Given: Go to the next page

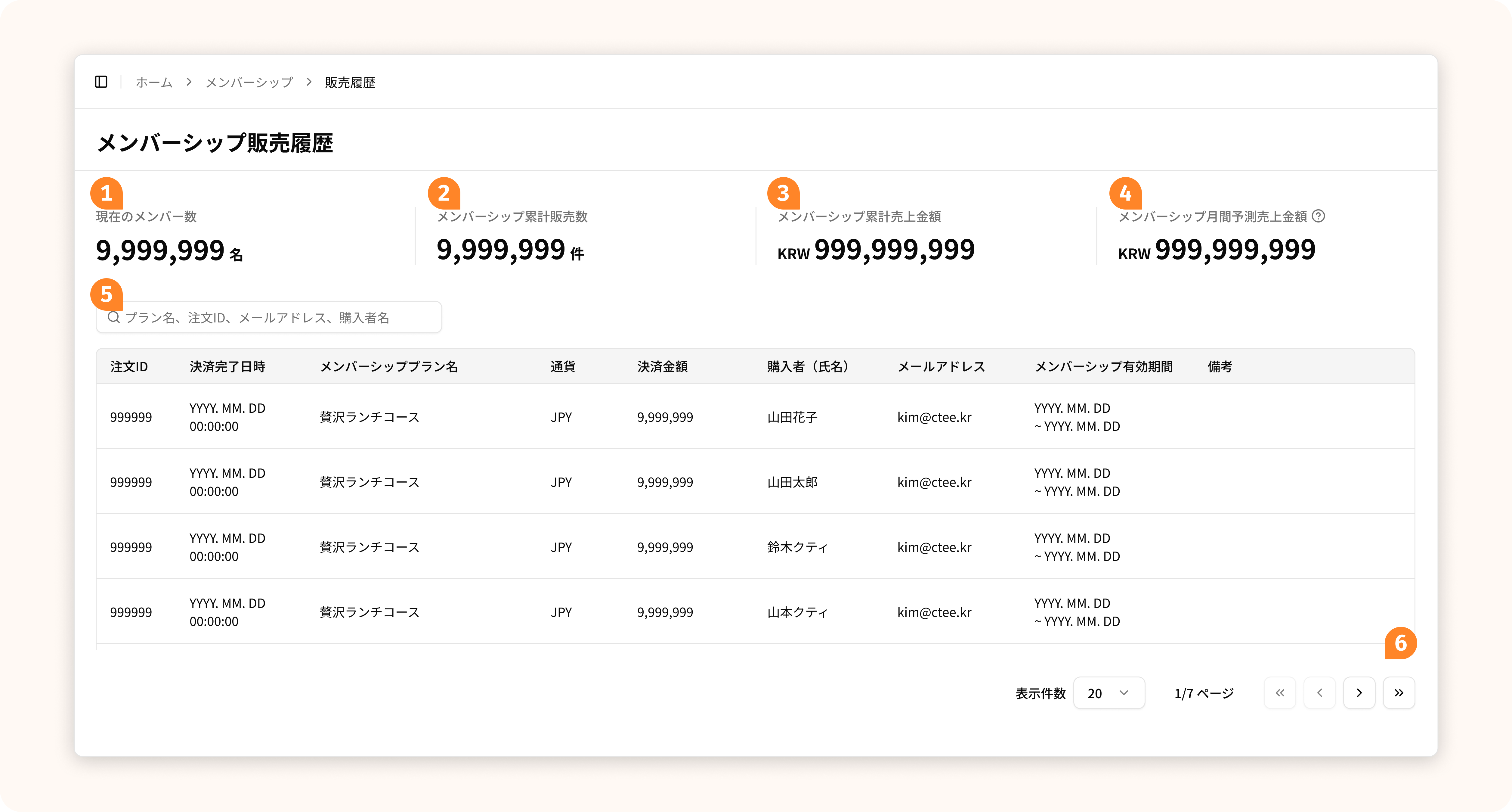Looking at the screenshot, I should pos(1359,693).
